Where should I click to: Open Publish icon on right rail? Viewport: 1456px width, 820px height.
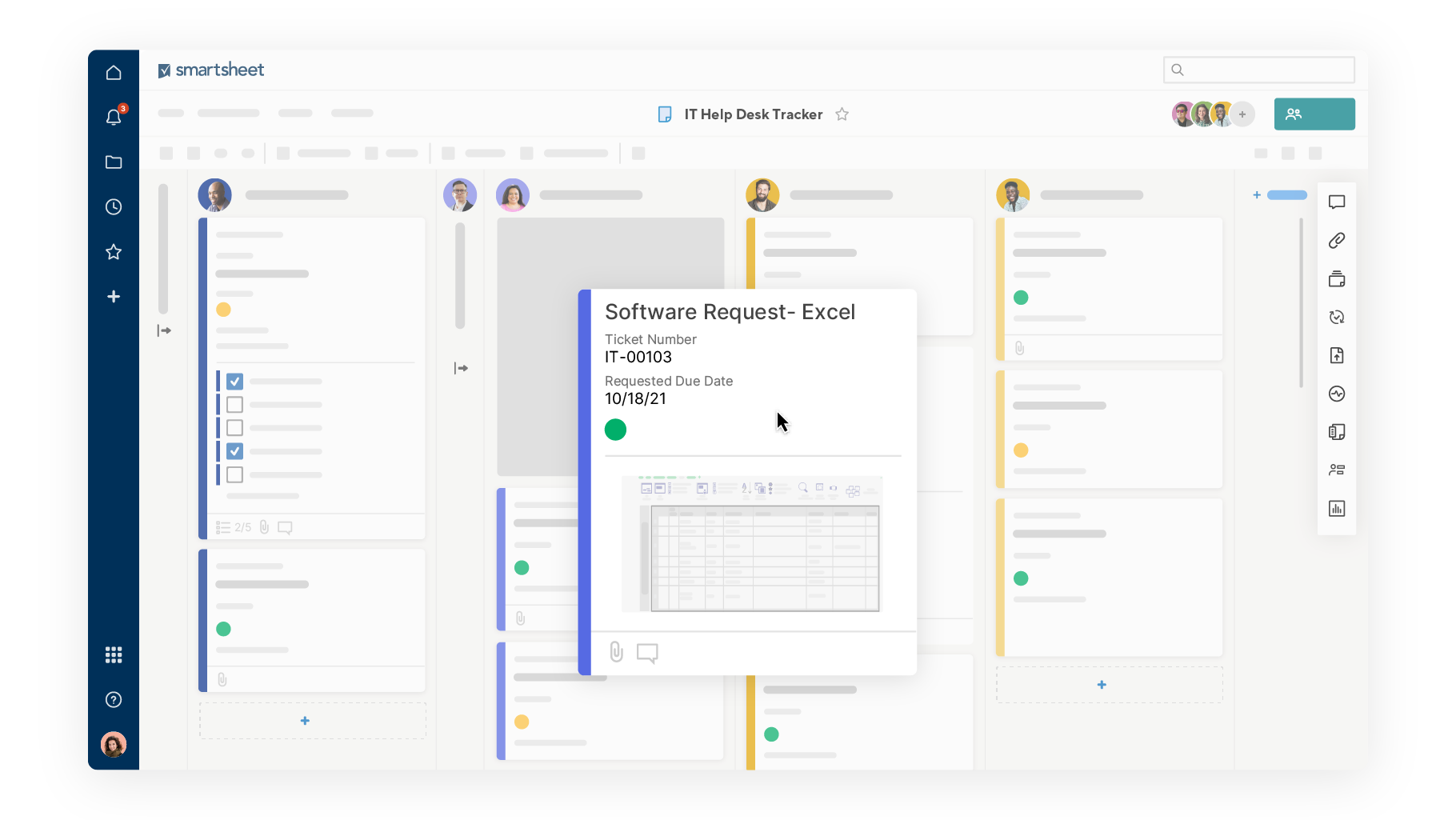pyautogui.click(x=1337, y=356)
